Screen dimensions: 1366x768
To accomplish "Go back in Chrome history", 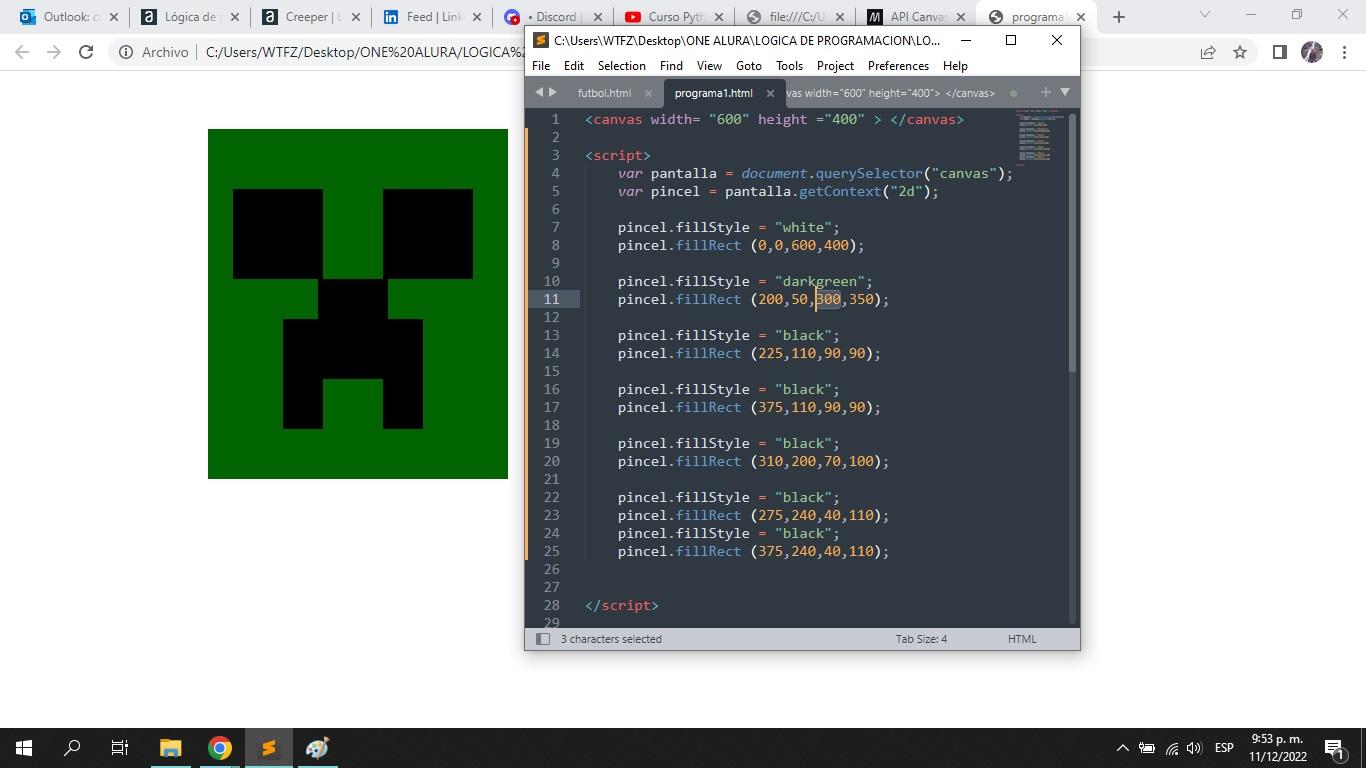I will point(22,52).
